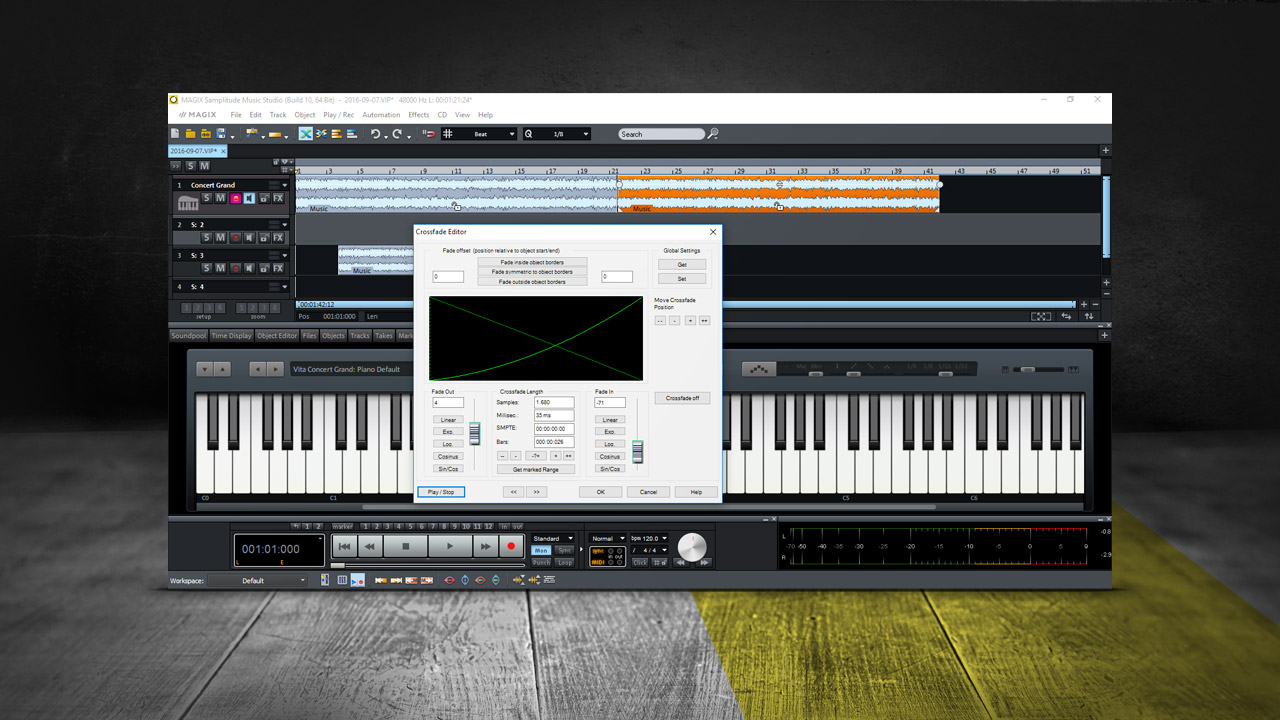Click the search magnifier icon
1280x720 pixels.
click(x=713, y=134)
